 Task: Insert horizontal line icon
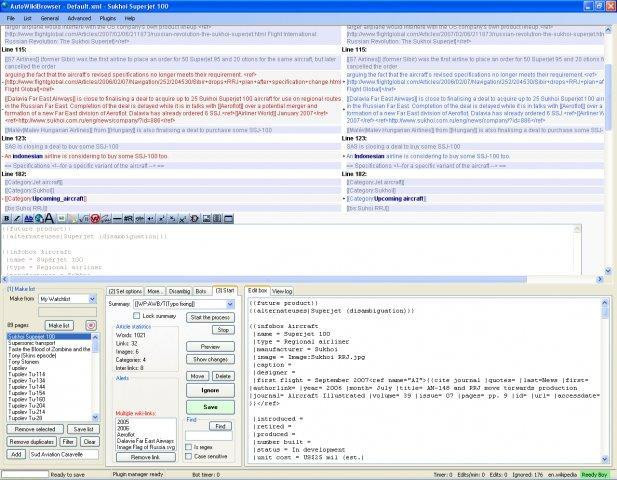click(117, 218)
